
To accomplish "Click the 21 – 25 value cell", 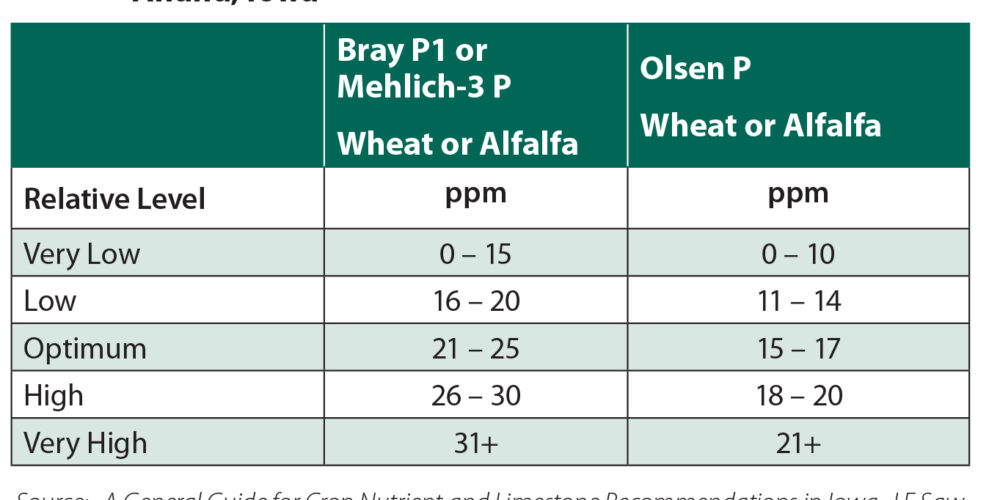I will [476, 349].
